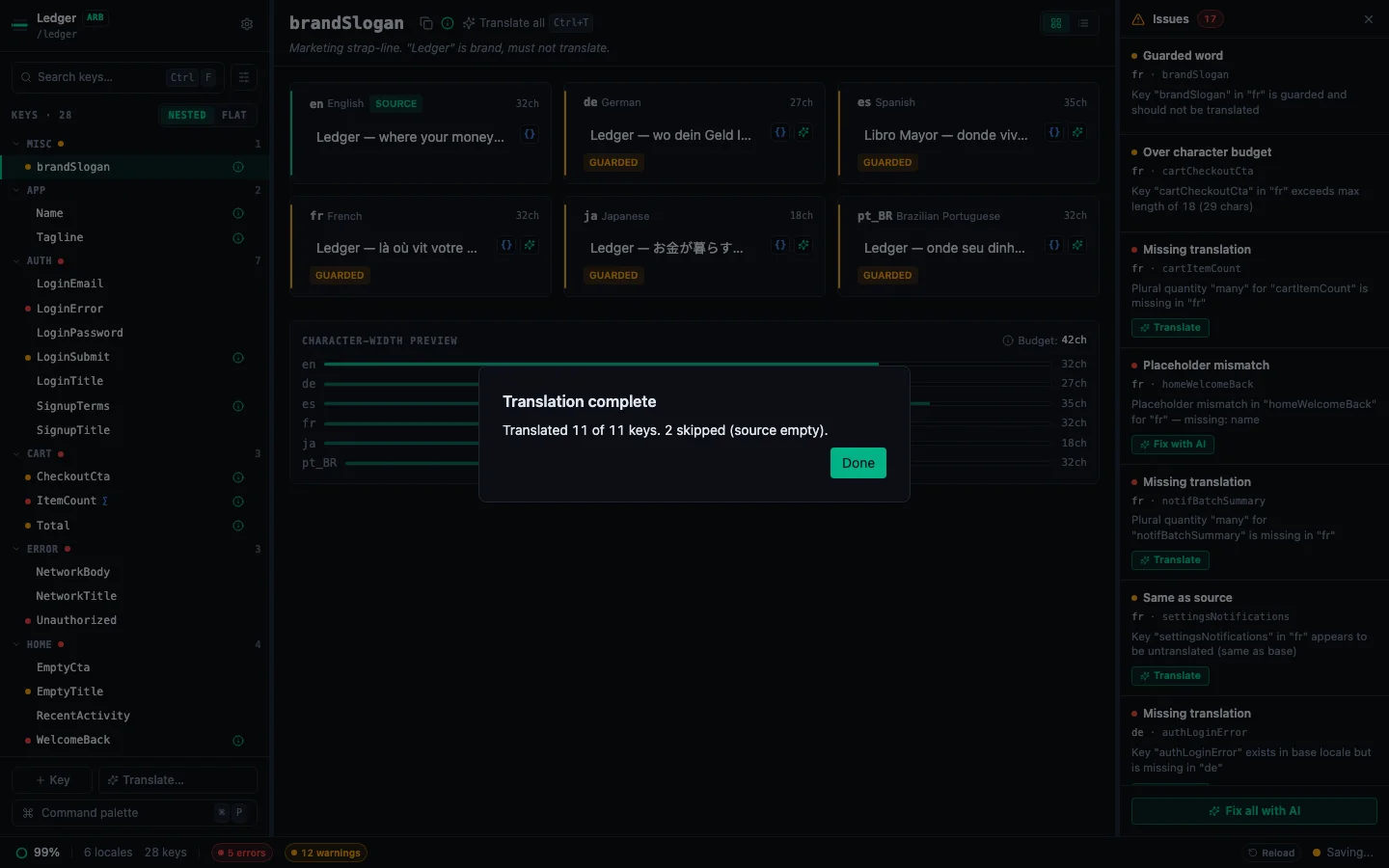The image size is (1389, 868).
Task: Collapse the MISC group
Action: (16, 144)
